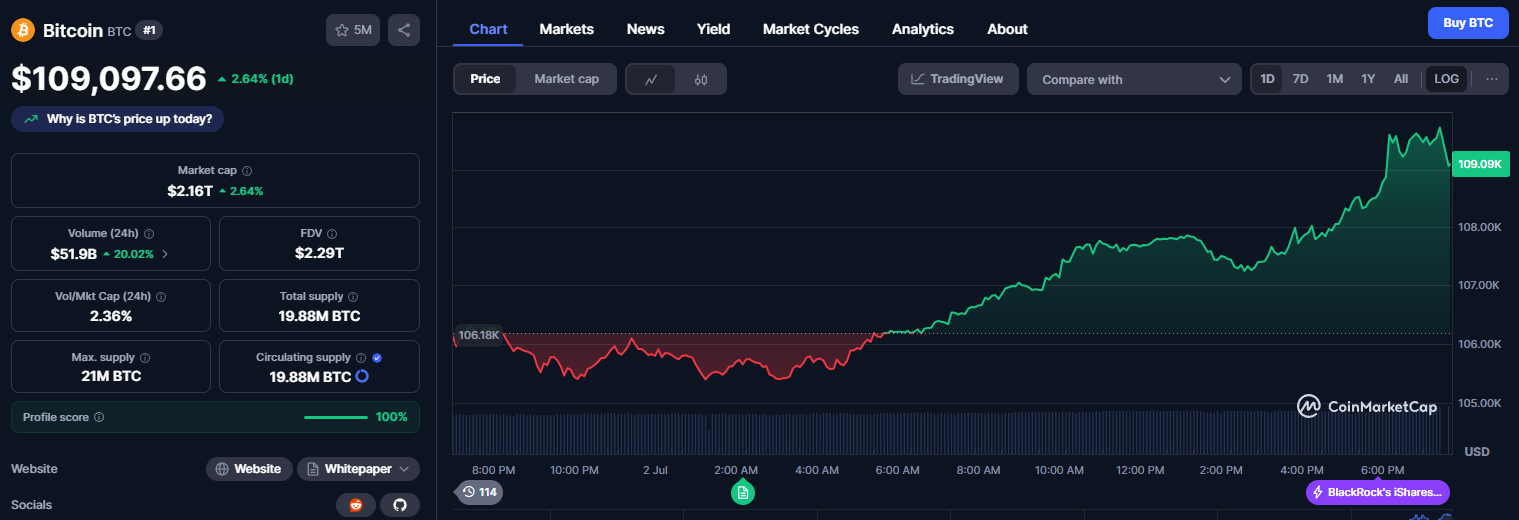Select Market cap chart mode

566,79
